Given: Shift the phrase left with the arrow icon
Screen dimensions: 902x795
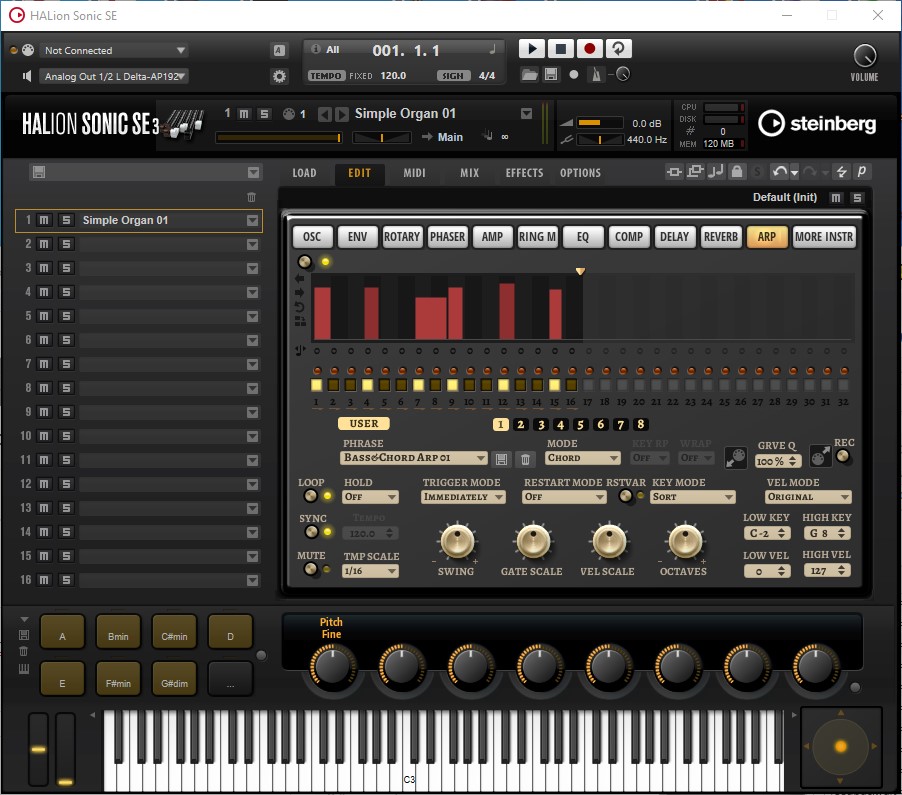Looking at the screenshot, I should (300, 278).
